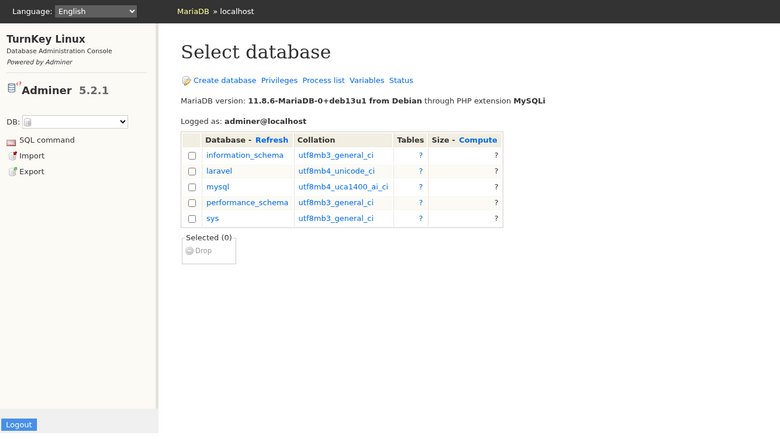Click Refresh in Database column header
Screen dimensions: 780x439
tap(272, 140)
